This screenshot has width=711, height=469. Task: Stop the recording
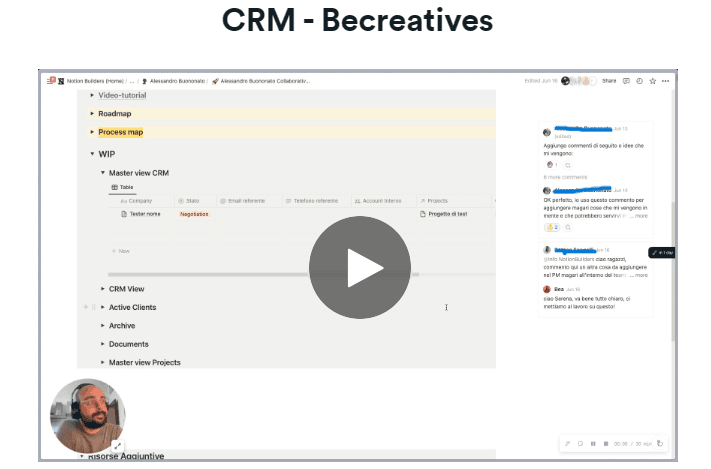point(606,444)
